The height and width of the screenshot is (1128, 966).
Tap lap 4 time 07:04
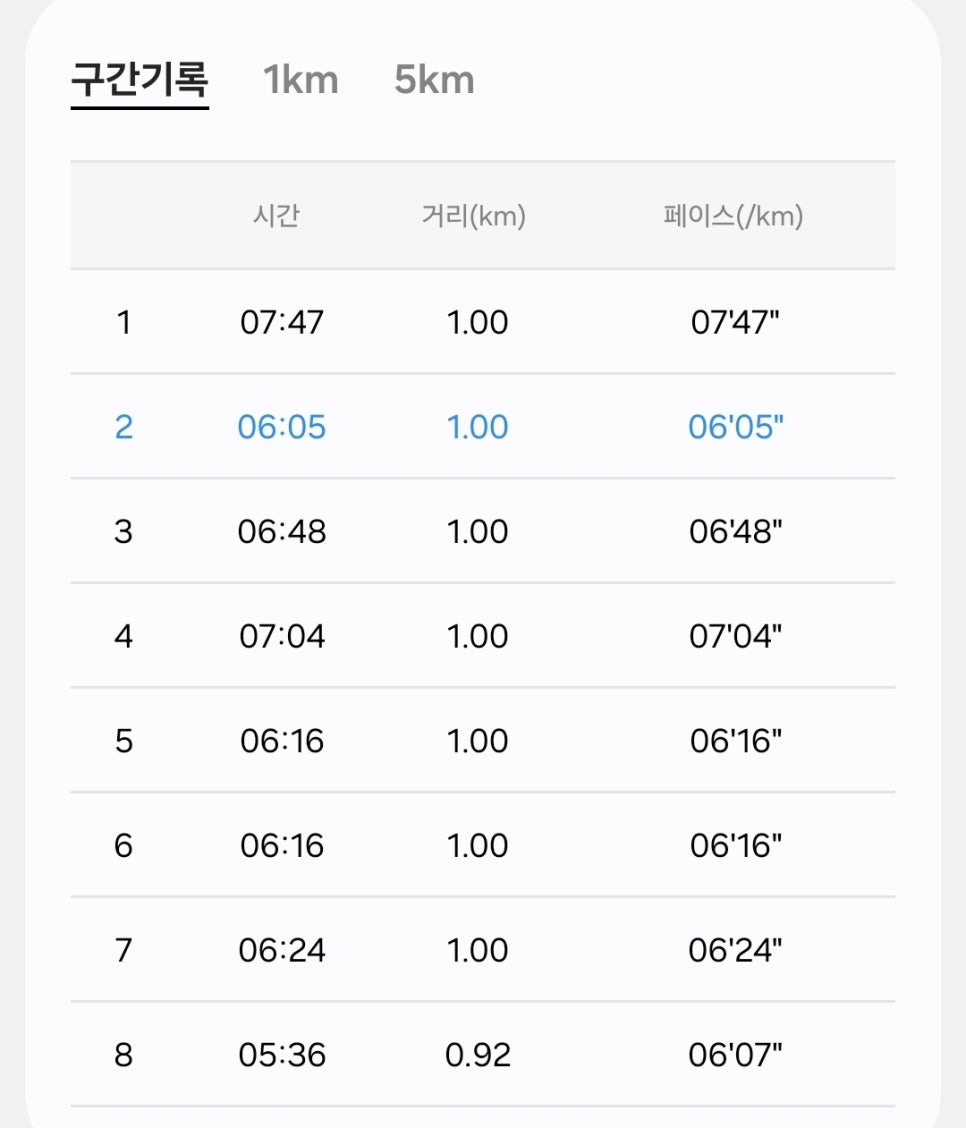tap(282, 636)
